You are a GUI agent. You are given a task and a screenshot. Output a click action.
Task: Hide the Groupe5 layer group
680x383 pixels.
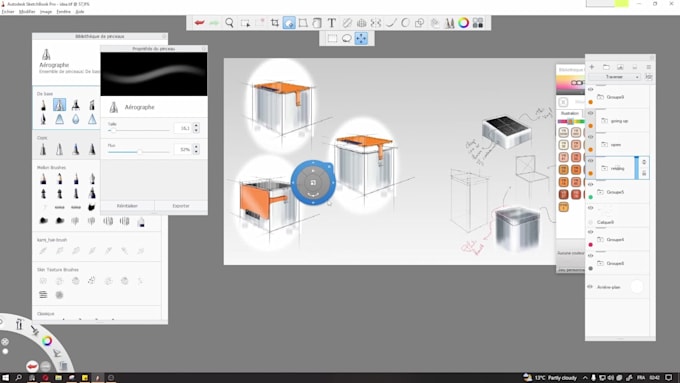tap(590, 184)
